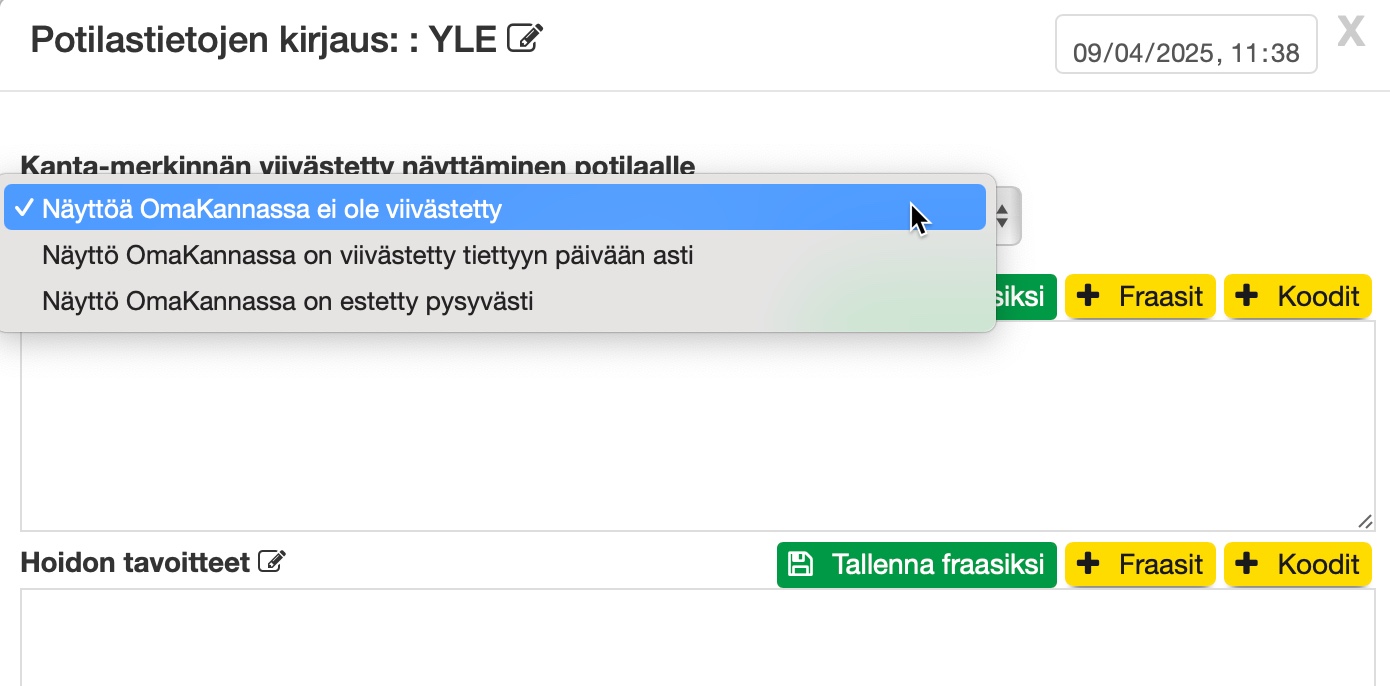Click the plus icon on the Hoidon tavoitteet Koodit button
This screenshot has width=1390, height=686.
tap(1247, 564)
